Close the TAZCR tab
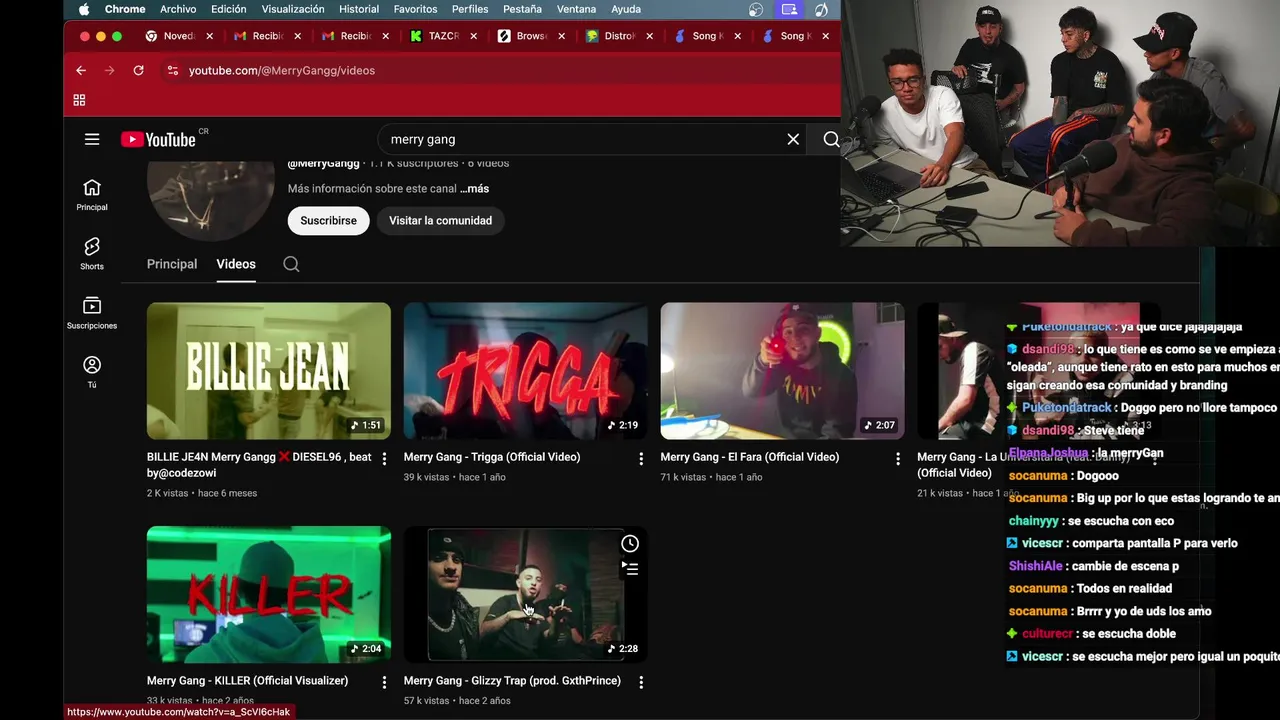The width and height of the screenshot is (1280, 720). (x=473, y=36)
